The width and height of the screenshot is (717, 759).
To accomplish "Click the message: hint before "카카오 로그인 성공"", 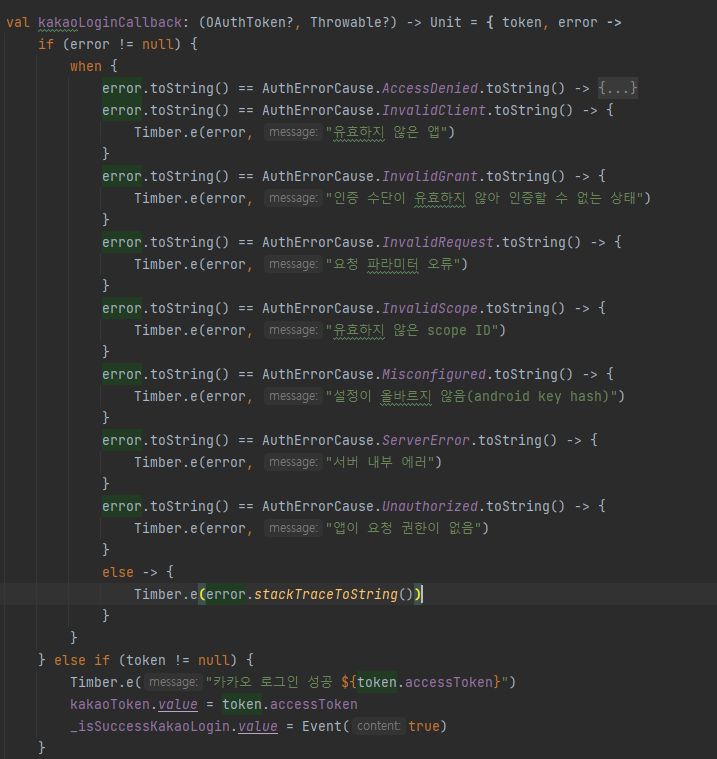I will 173,682.
